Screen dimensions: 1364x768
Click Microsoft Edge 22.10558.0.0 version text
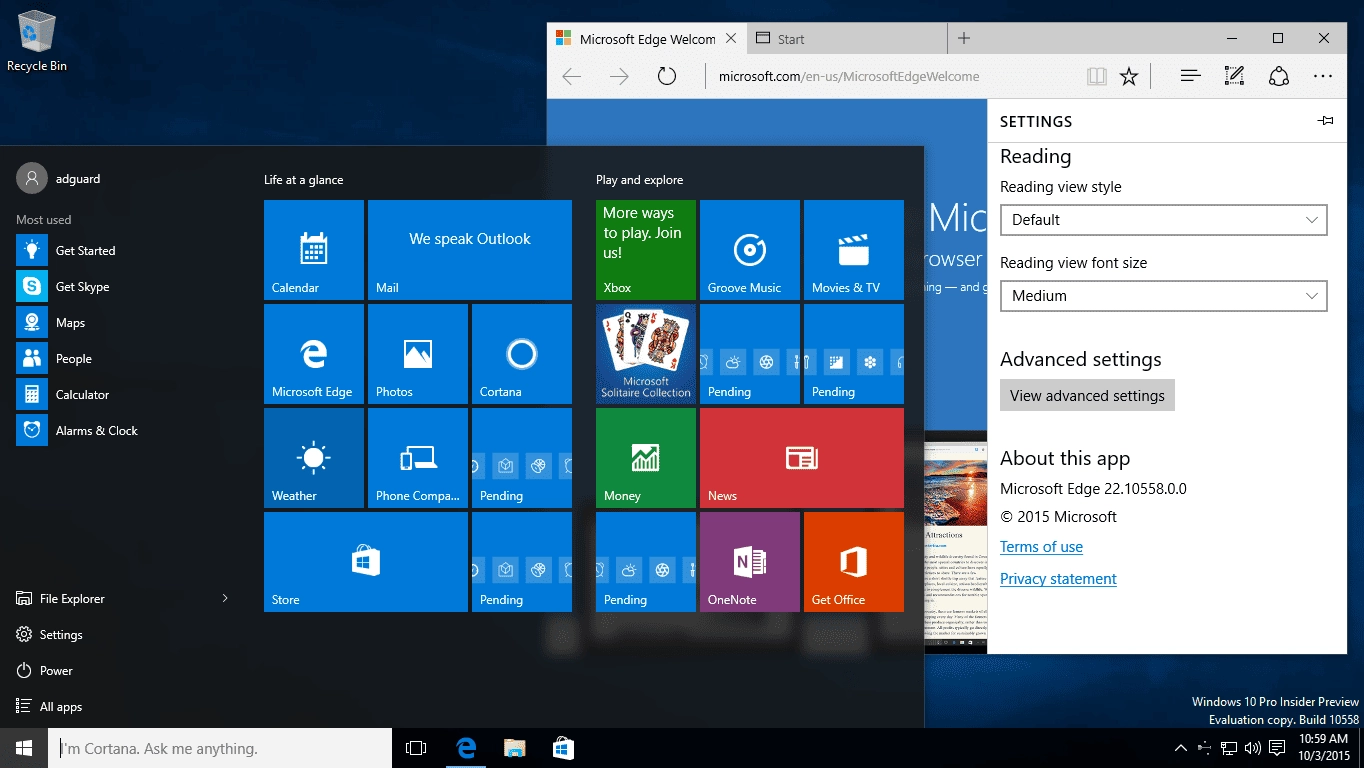click(1093, 489)
